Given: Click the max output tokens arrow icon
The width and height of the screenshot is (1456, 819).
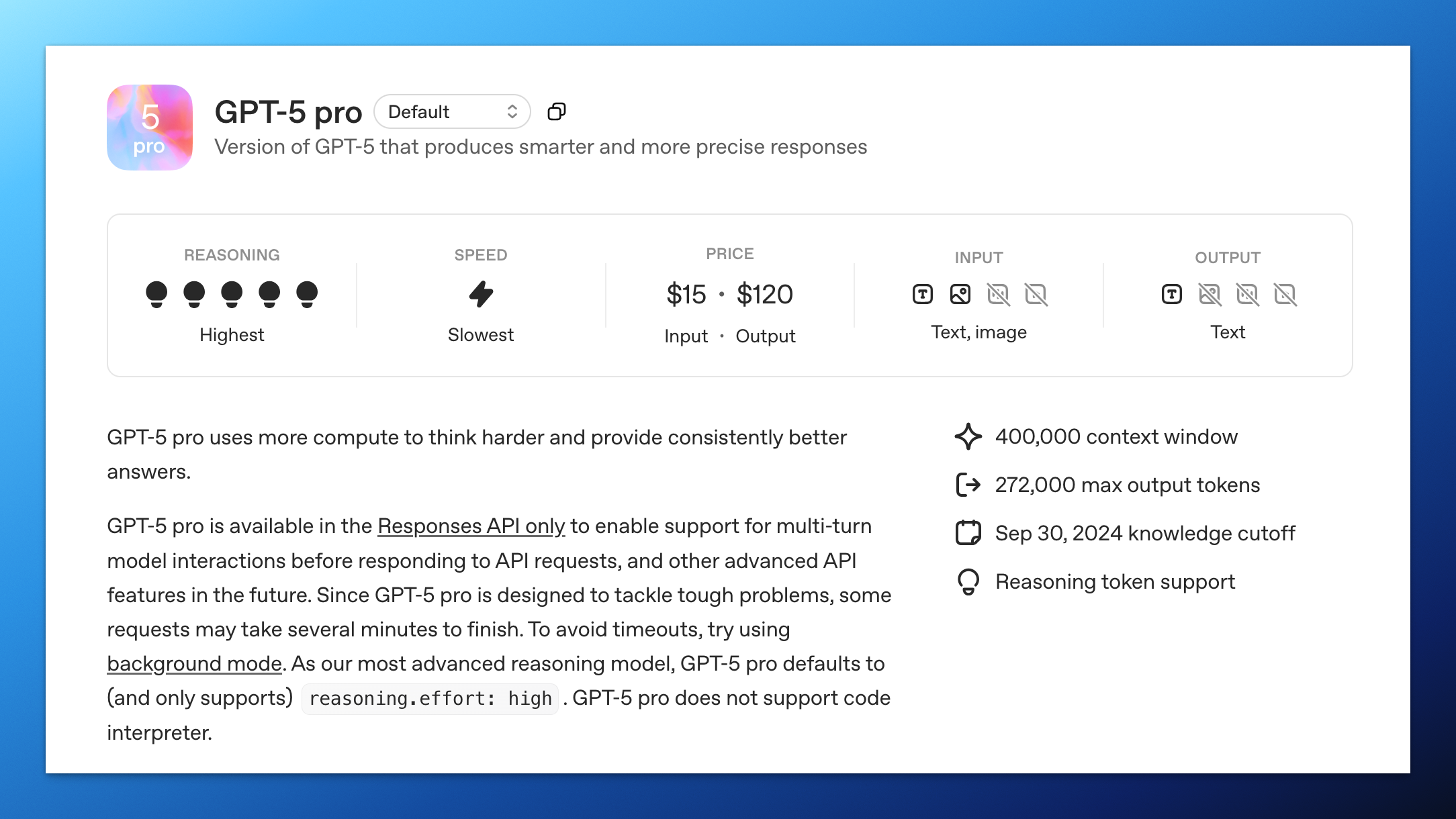Looking at the screenshot, I should [x=968, y=485].
